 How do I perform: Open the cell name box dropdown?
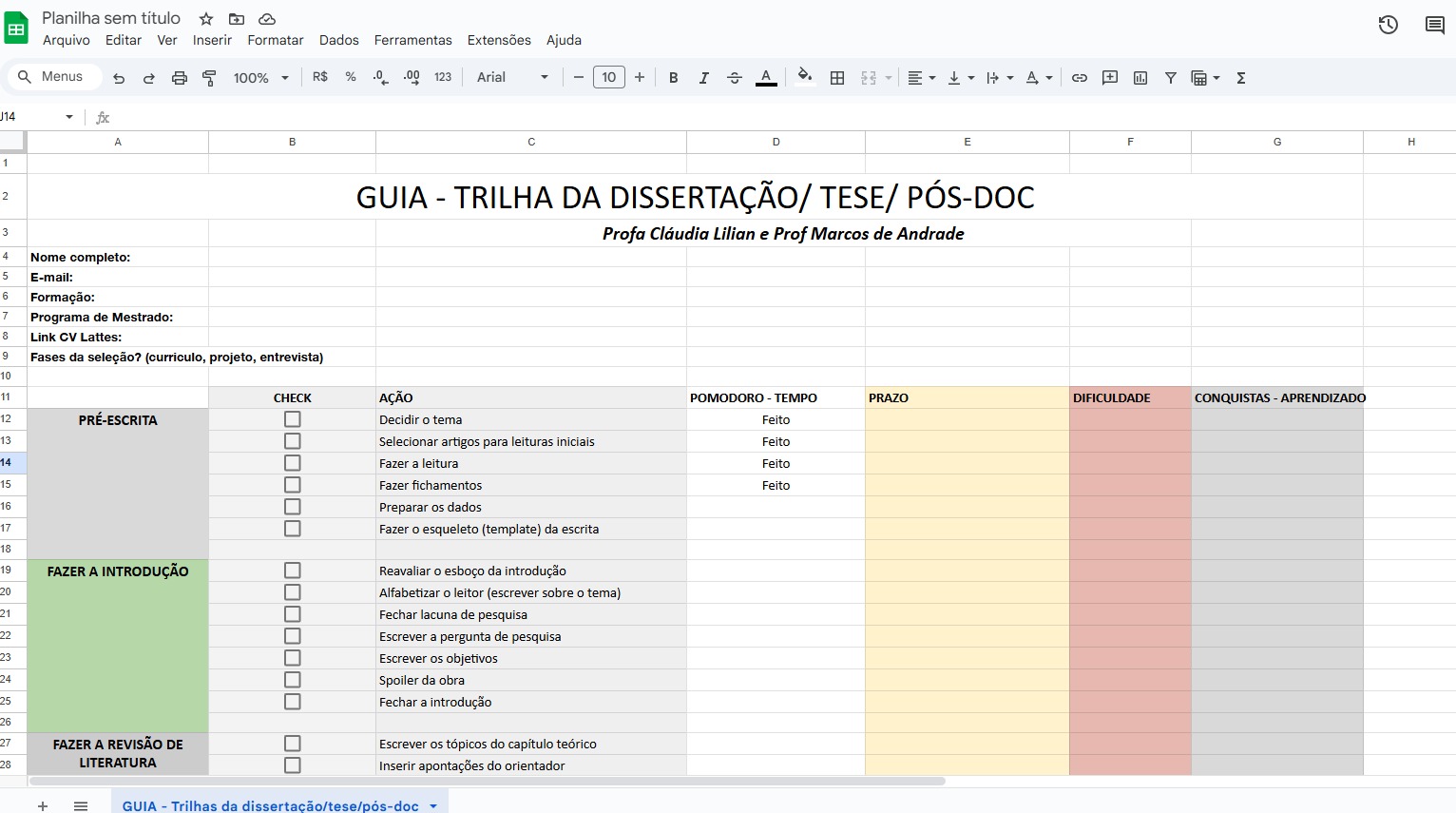click(67, 116)
